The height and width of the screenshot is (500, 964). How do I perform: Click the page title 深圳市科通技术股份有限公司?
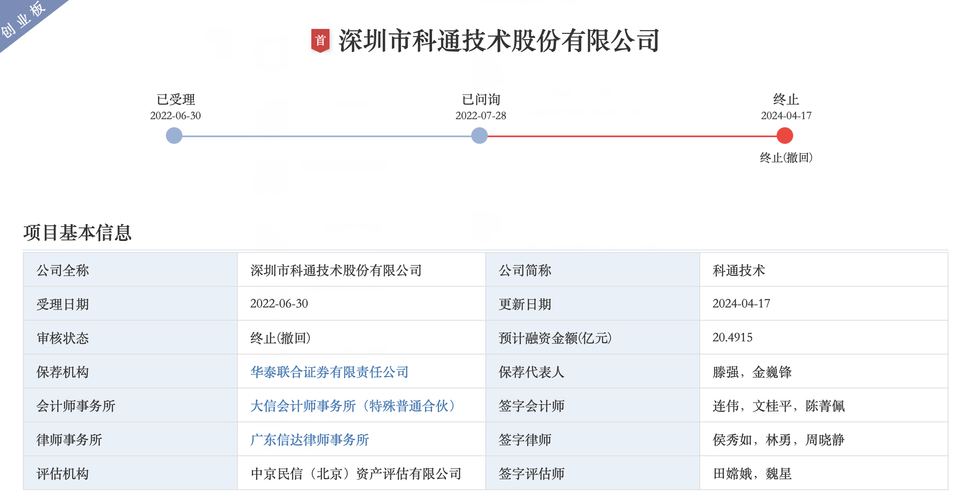pyautogui.click(x=499, y=41)
